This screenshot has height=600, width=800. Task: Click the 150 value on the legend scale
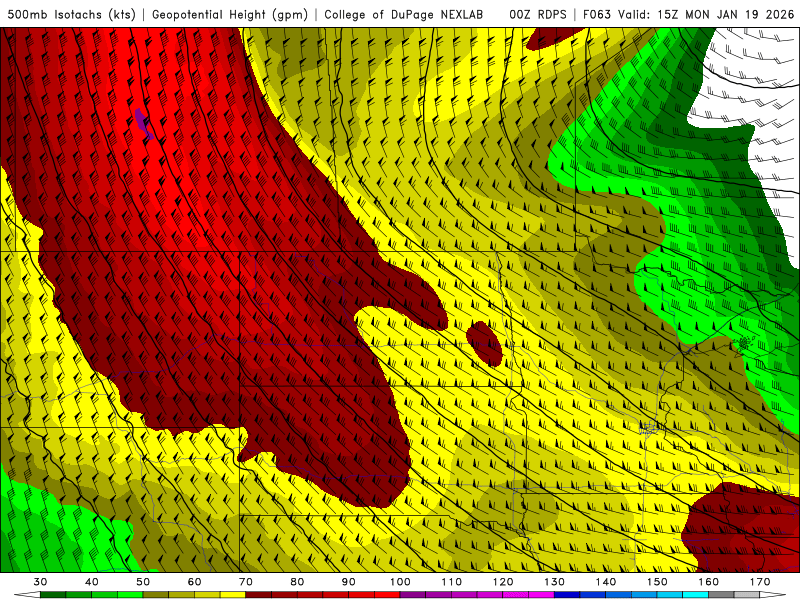[657, 582]
